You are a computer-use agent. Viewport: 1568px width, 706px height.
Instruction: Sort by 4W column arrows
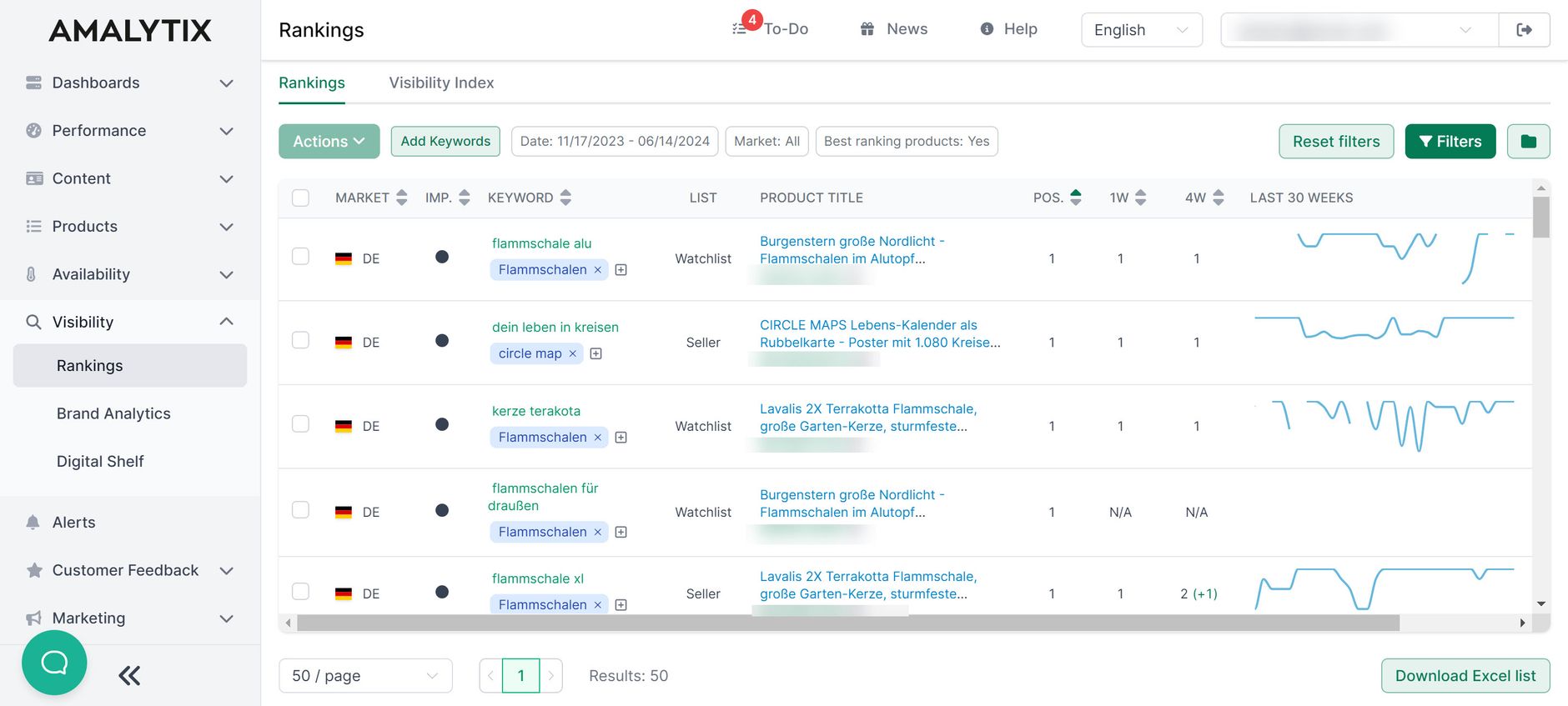(1219, 198)
